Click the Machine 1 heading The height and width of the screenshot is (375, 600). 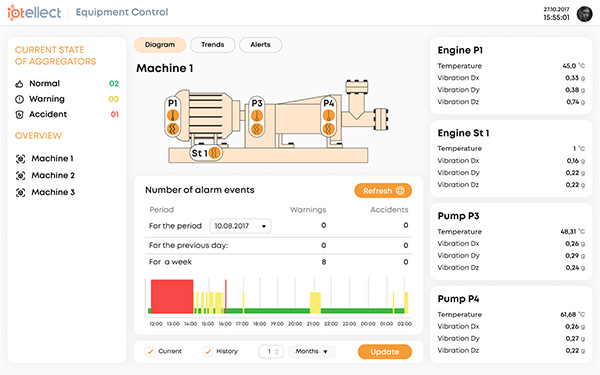pos(165,68)
